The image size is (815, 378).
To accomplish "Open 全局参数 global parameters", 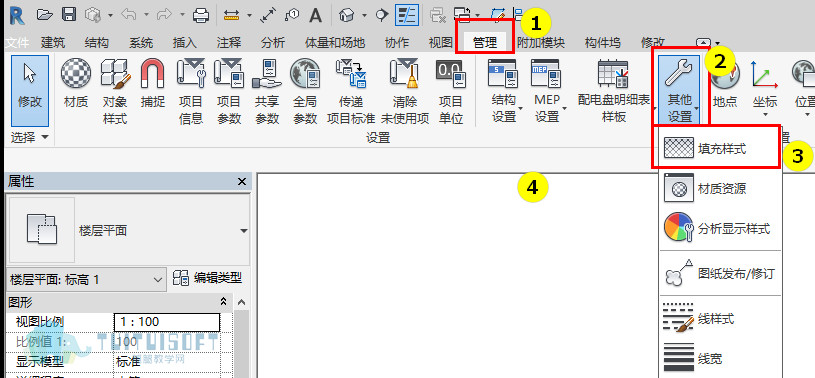I will pos(305,91).
